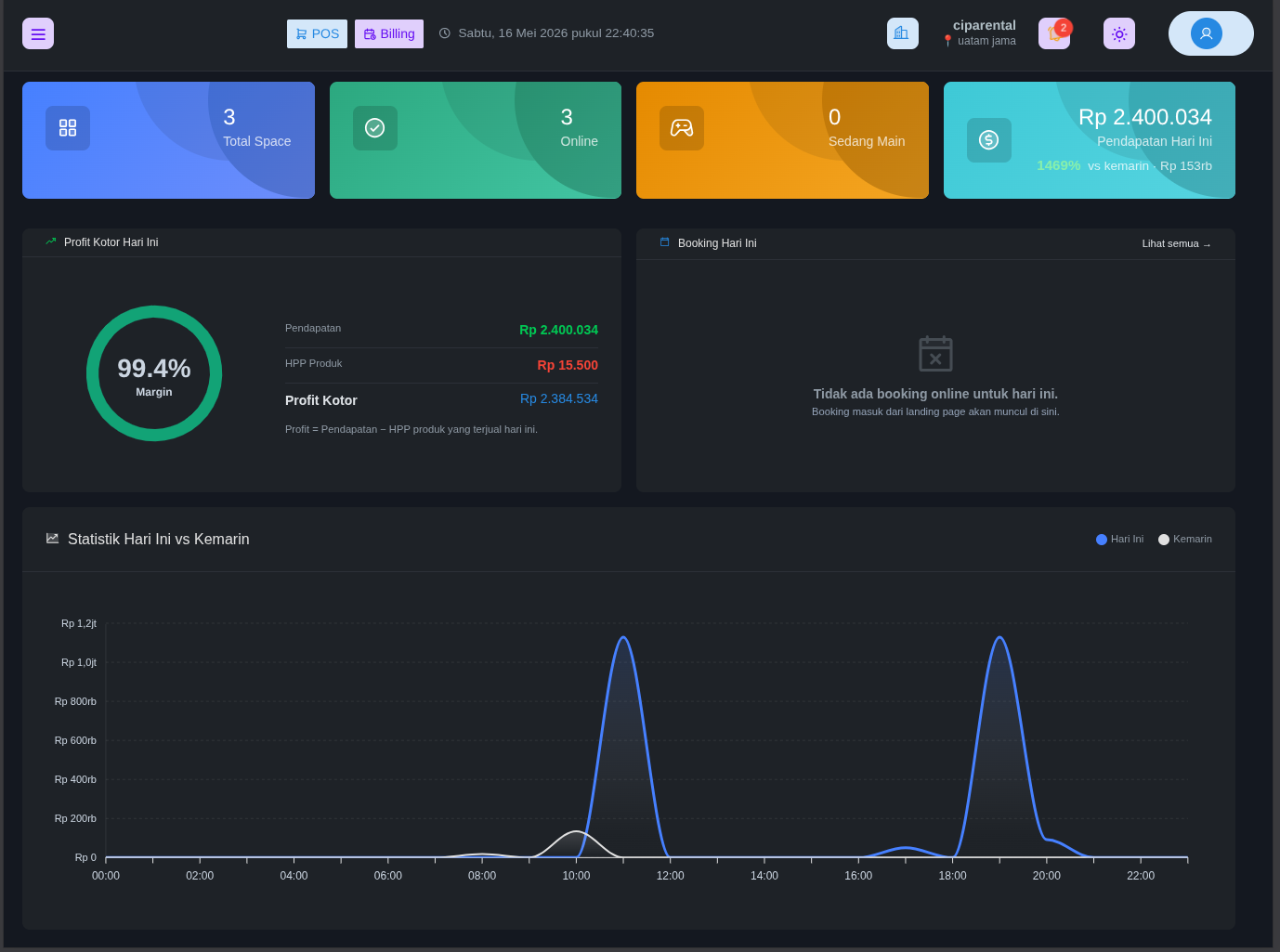Click the Pendapatan dollar coin icon

tap(989, 140)
